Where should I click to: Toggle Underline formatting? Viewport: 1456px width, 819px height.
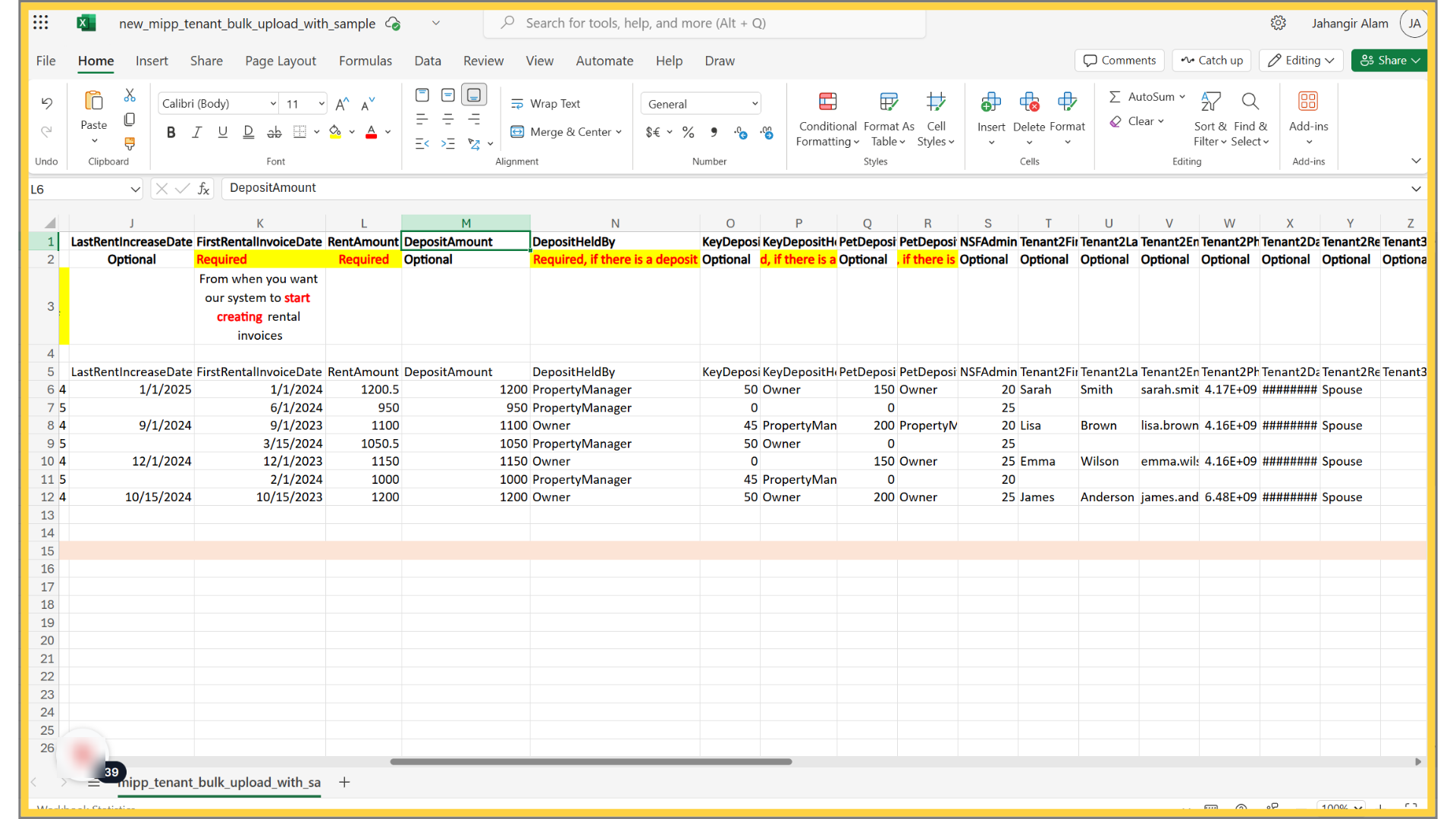[223, 132]
